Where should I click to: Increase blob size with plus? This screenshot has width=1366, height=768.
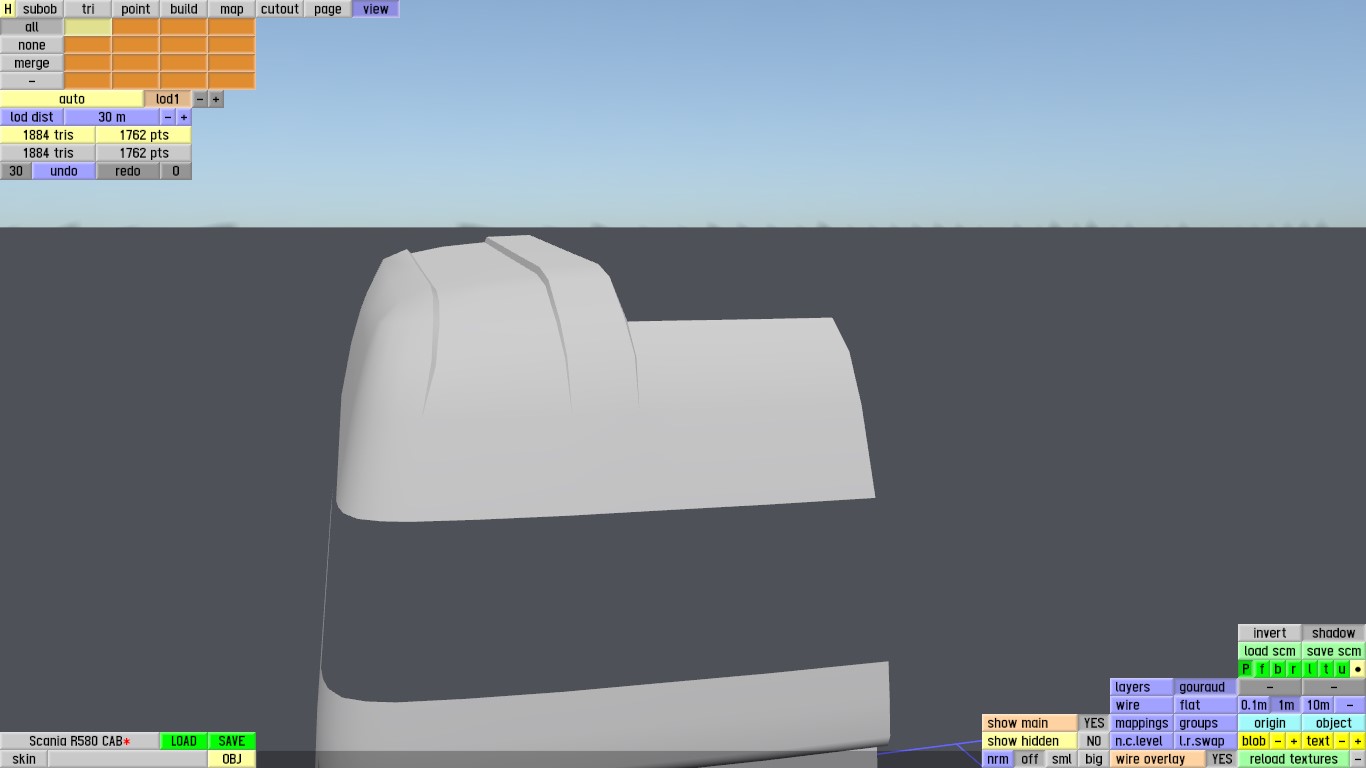click(1294, 741)
